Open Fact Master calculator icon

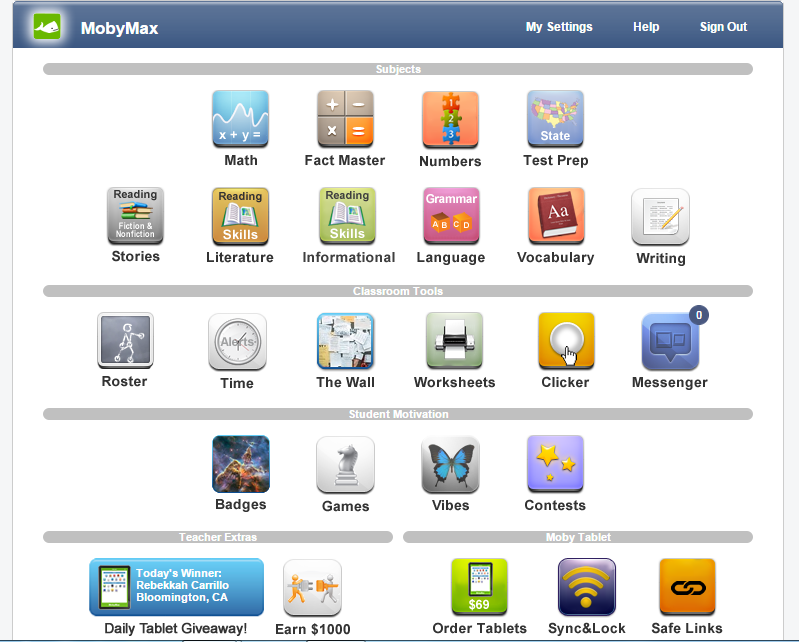click(x=345, y=119)
